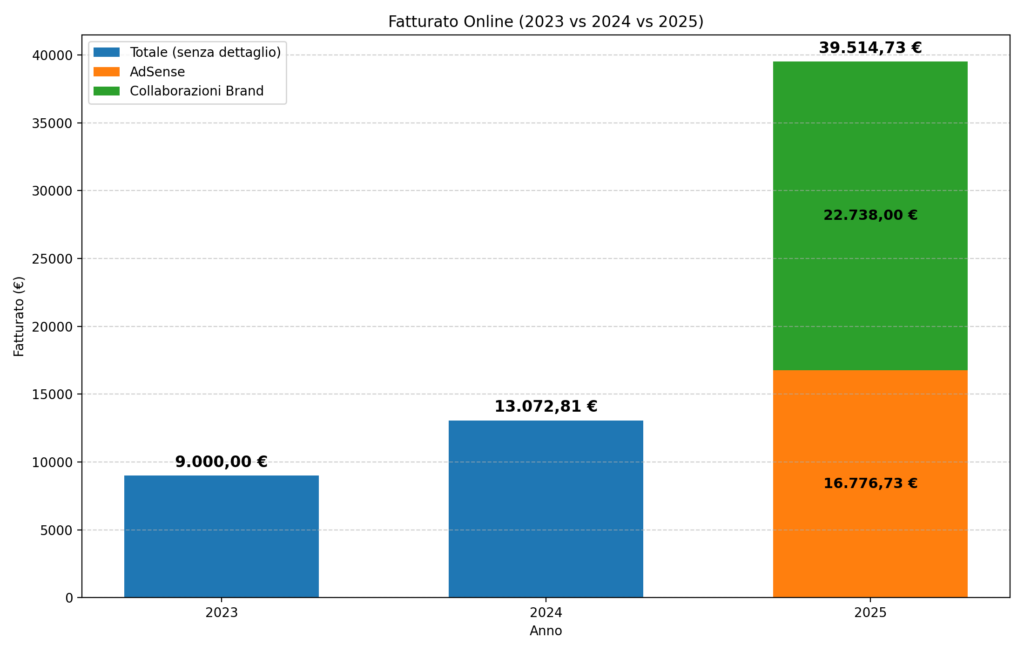1024x652 pixels.
Task: Click the blue 2024 bar
Action: coord(545,510)
